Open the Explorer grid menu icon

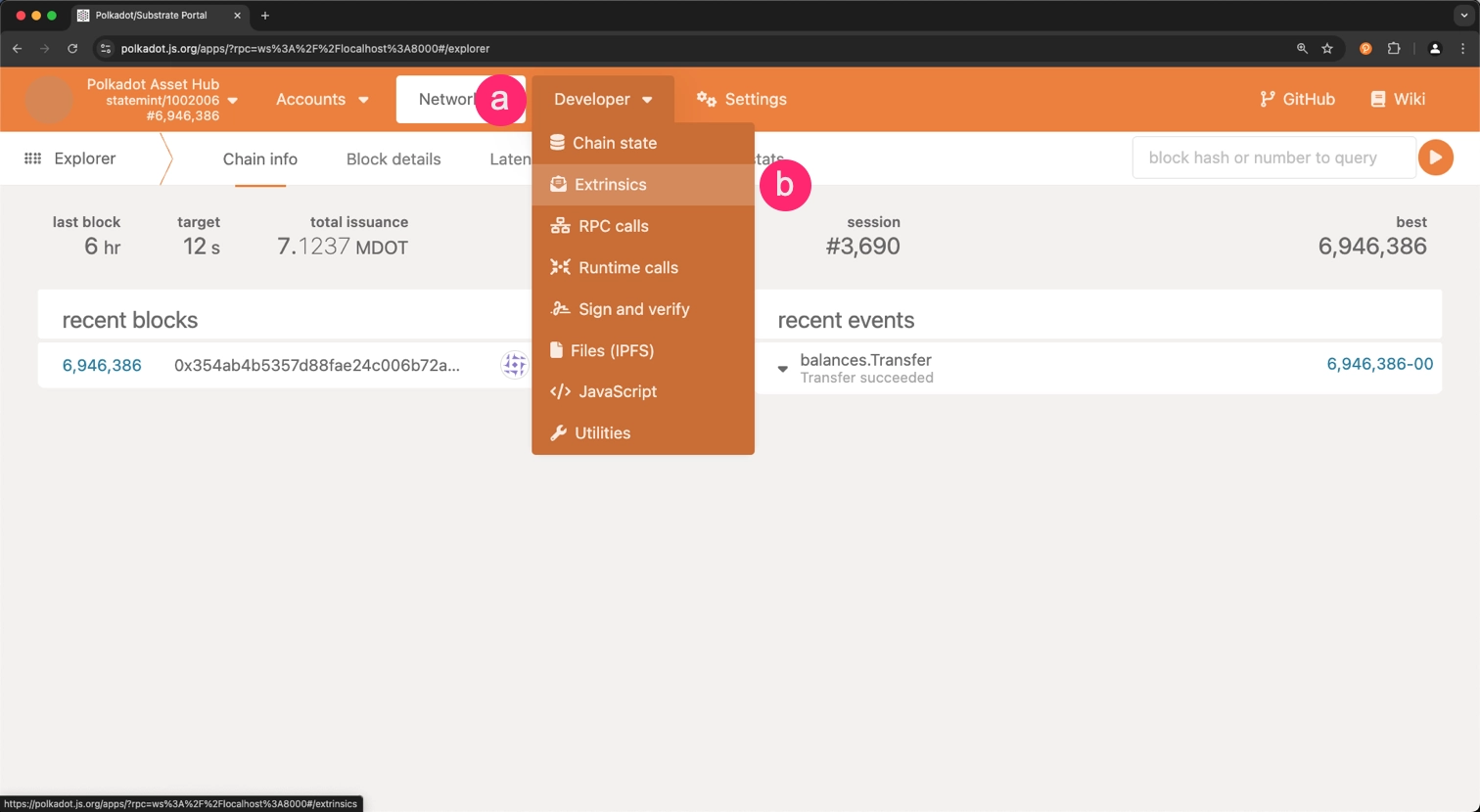click(32, 158)
